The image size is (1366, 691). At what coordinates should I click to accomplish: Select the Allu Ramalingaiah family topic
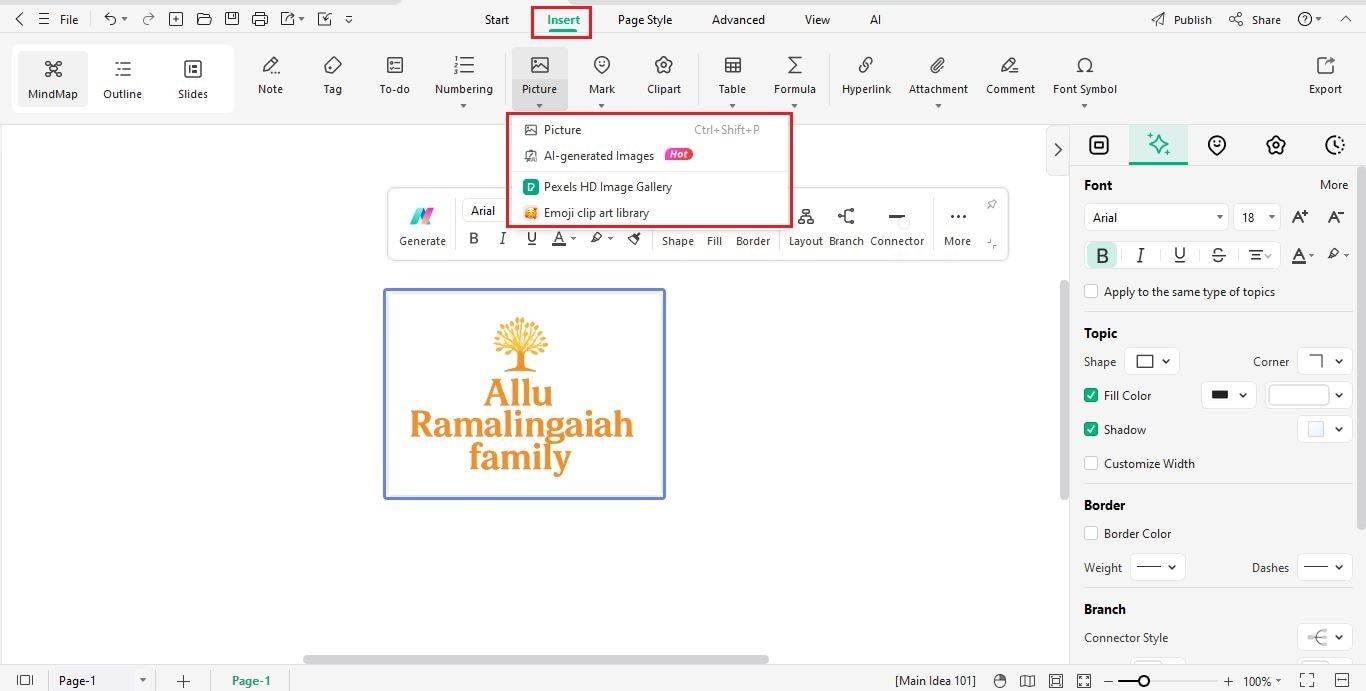click(x=524, y=394)
